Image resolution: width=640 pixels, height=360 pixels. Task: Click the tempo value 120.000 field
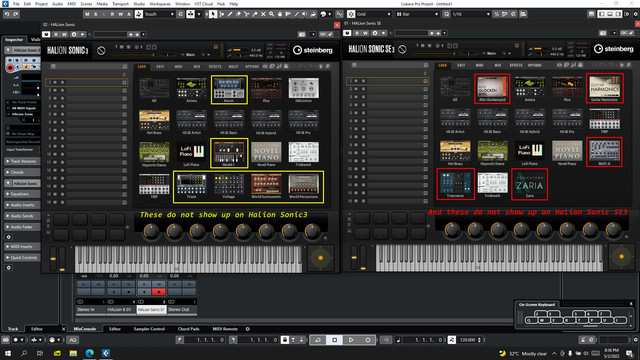pos(467,340)
